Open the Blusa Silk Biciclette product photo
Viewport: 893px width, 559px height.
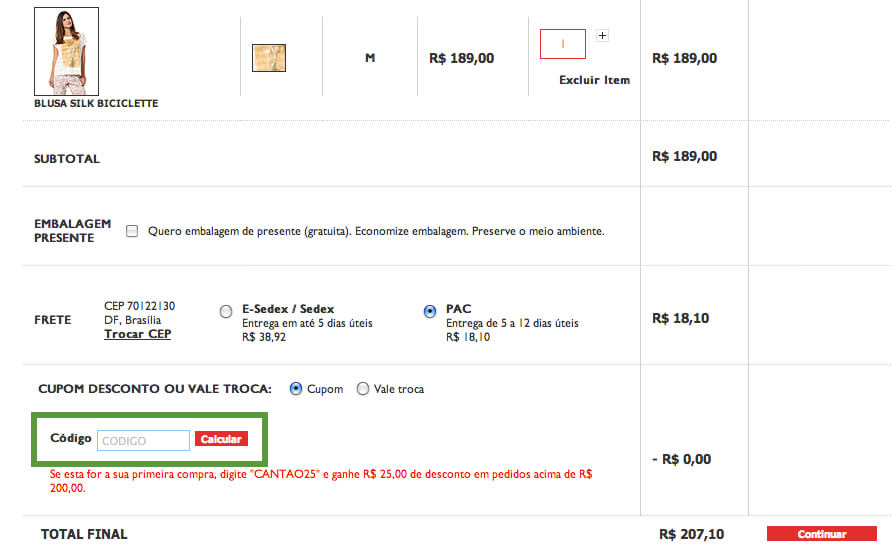tap(66, 51)
